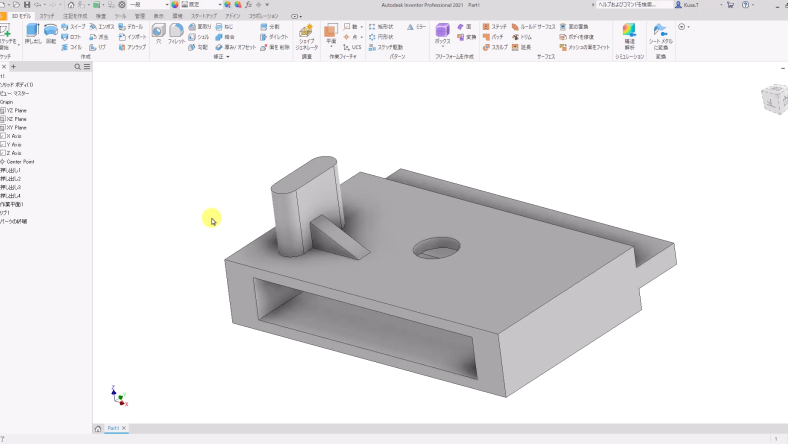
Task: Click the ViewCube in the viewport
Action: pos(772,97)
